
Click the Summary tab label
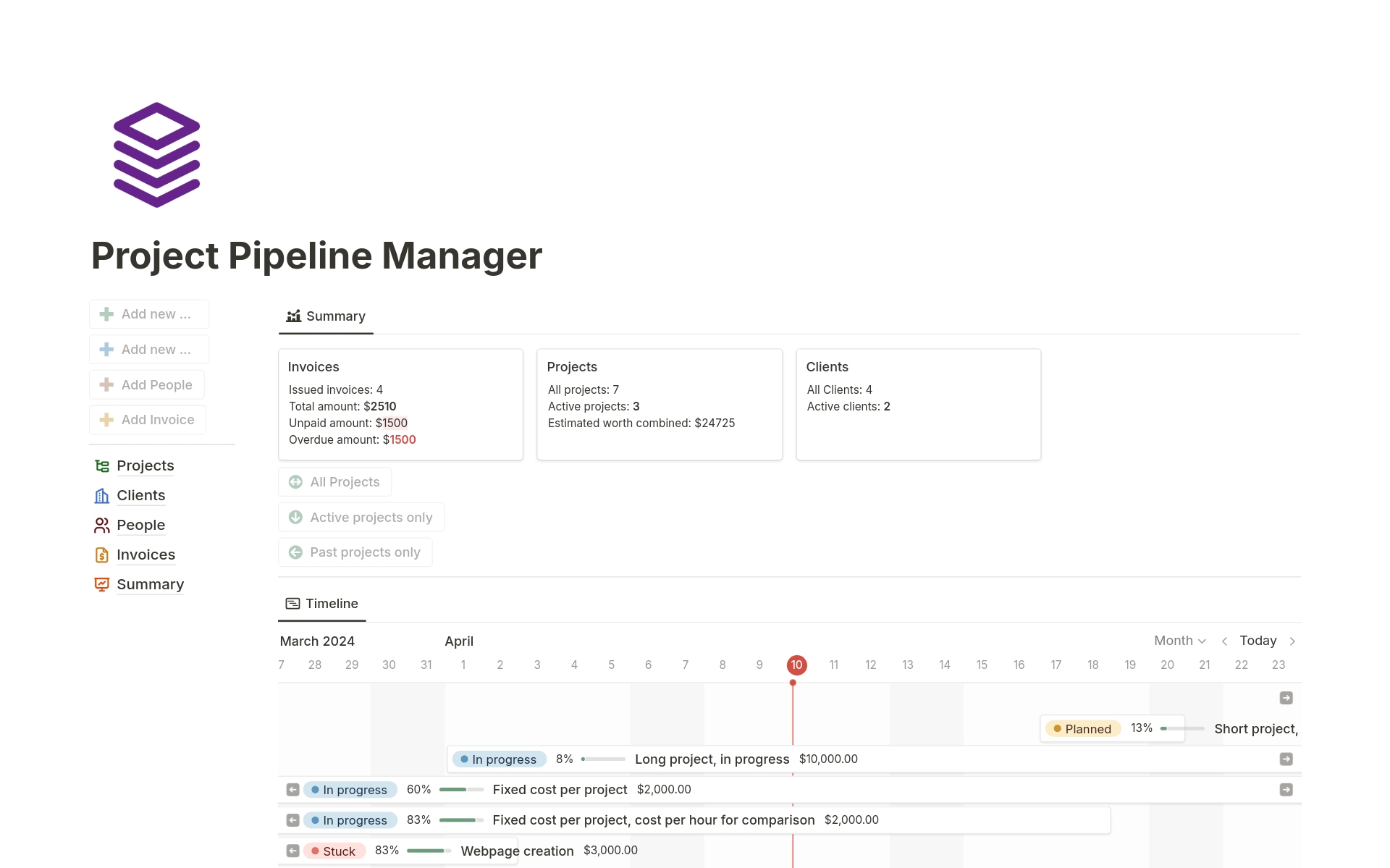pyautogui.click(x=335, y=315)
